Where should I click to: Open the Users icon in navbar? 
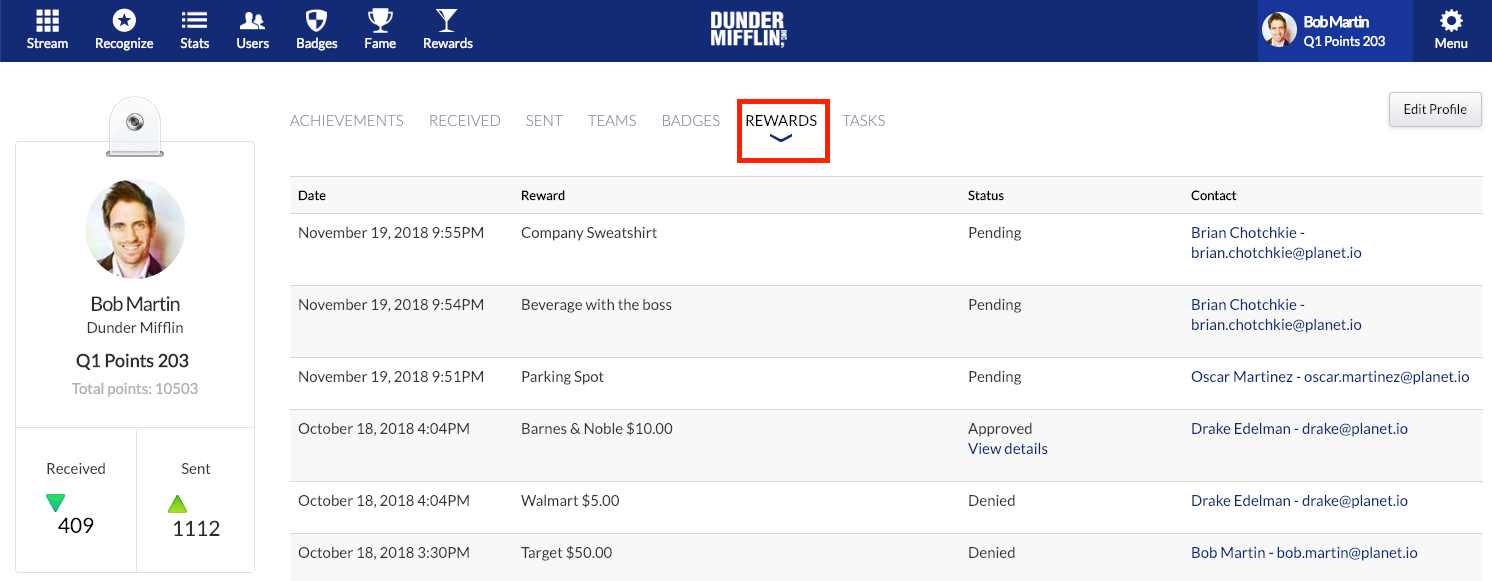253,21
